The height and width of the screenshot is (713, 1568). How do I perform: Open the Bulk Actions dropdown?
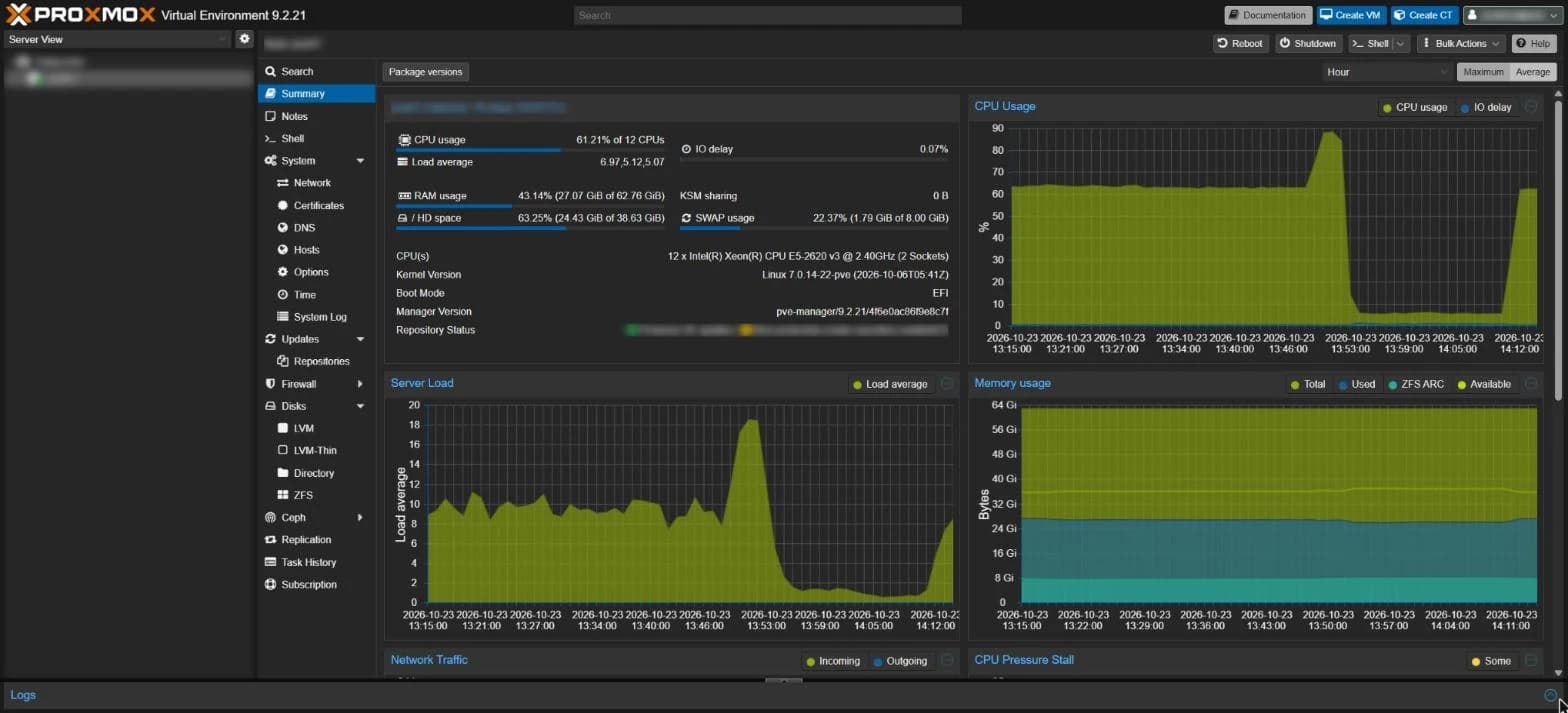click(1461, 44)
